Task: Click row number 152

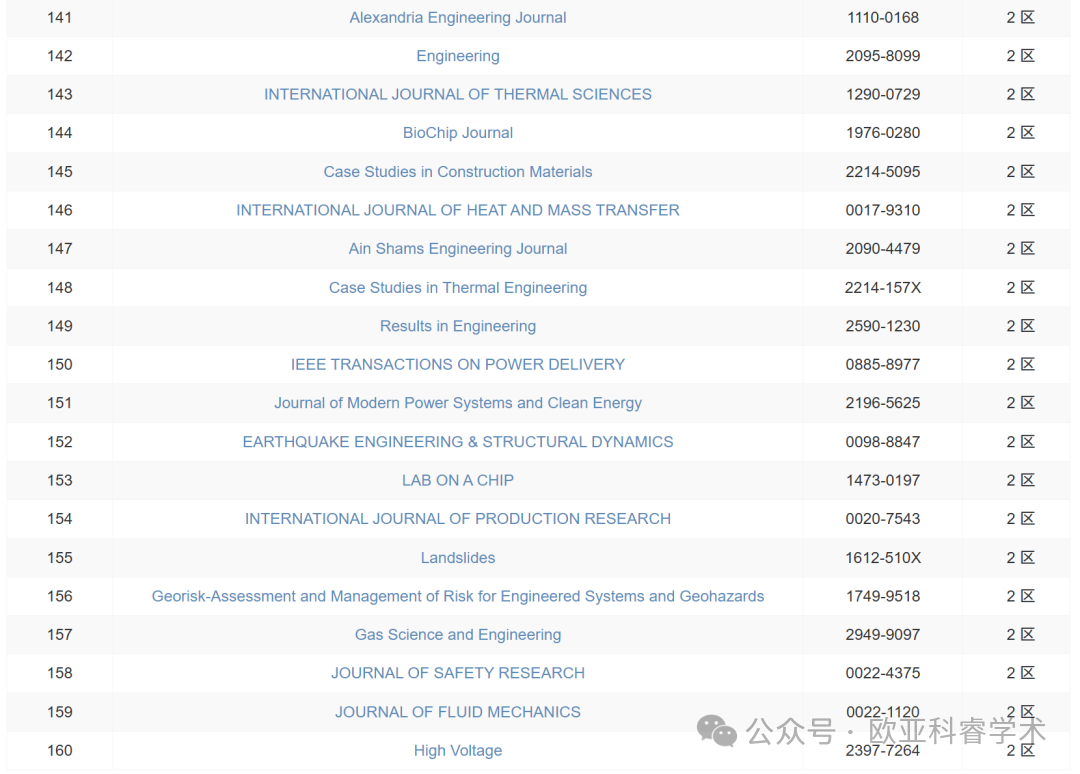Action: tap(59, 441)
